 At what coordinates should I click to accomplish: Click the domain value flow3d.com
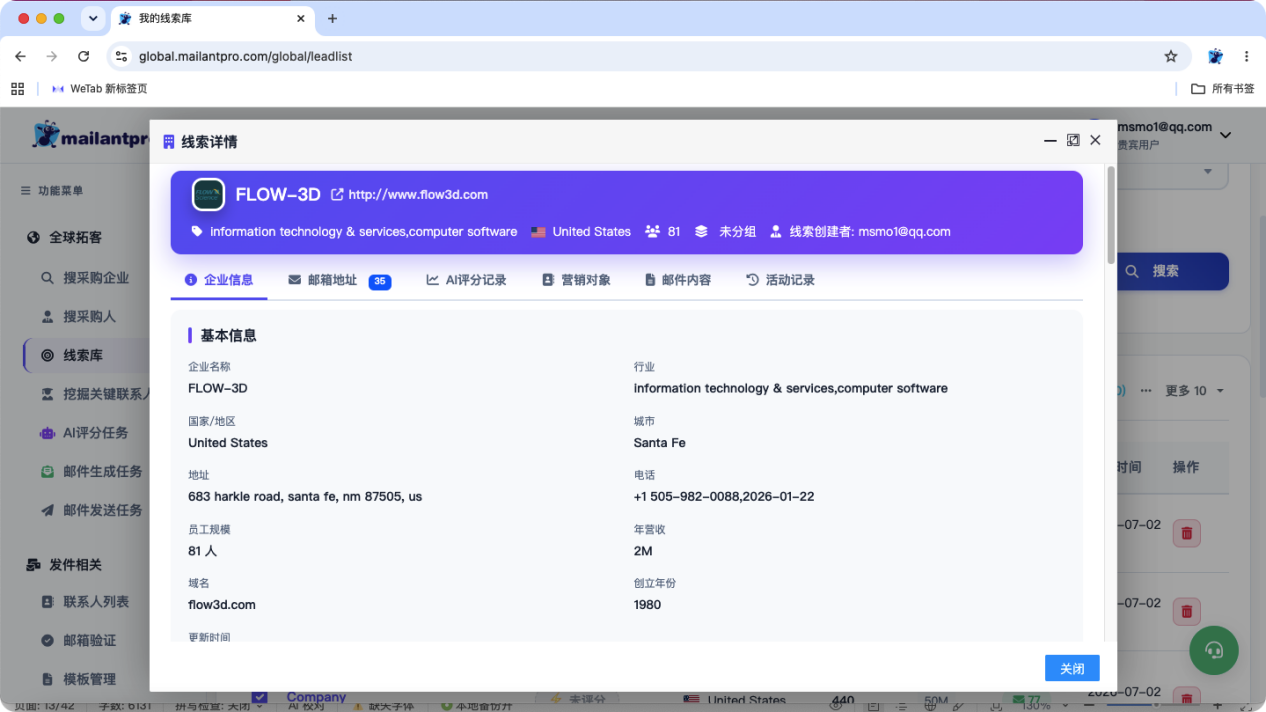pyautogui.click(x=222, y=604)
